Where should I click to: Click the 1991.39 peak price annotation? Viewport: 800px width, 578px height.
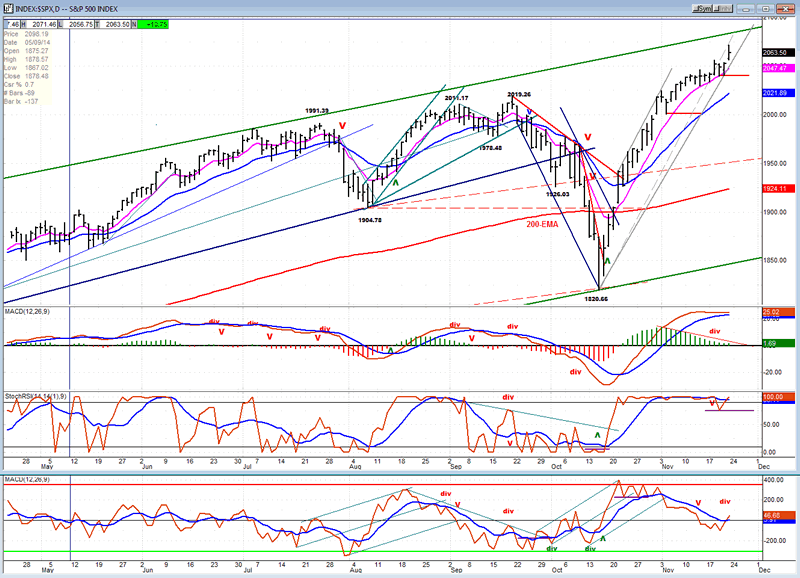tap(317, 111)
